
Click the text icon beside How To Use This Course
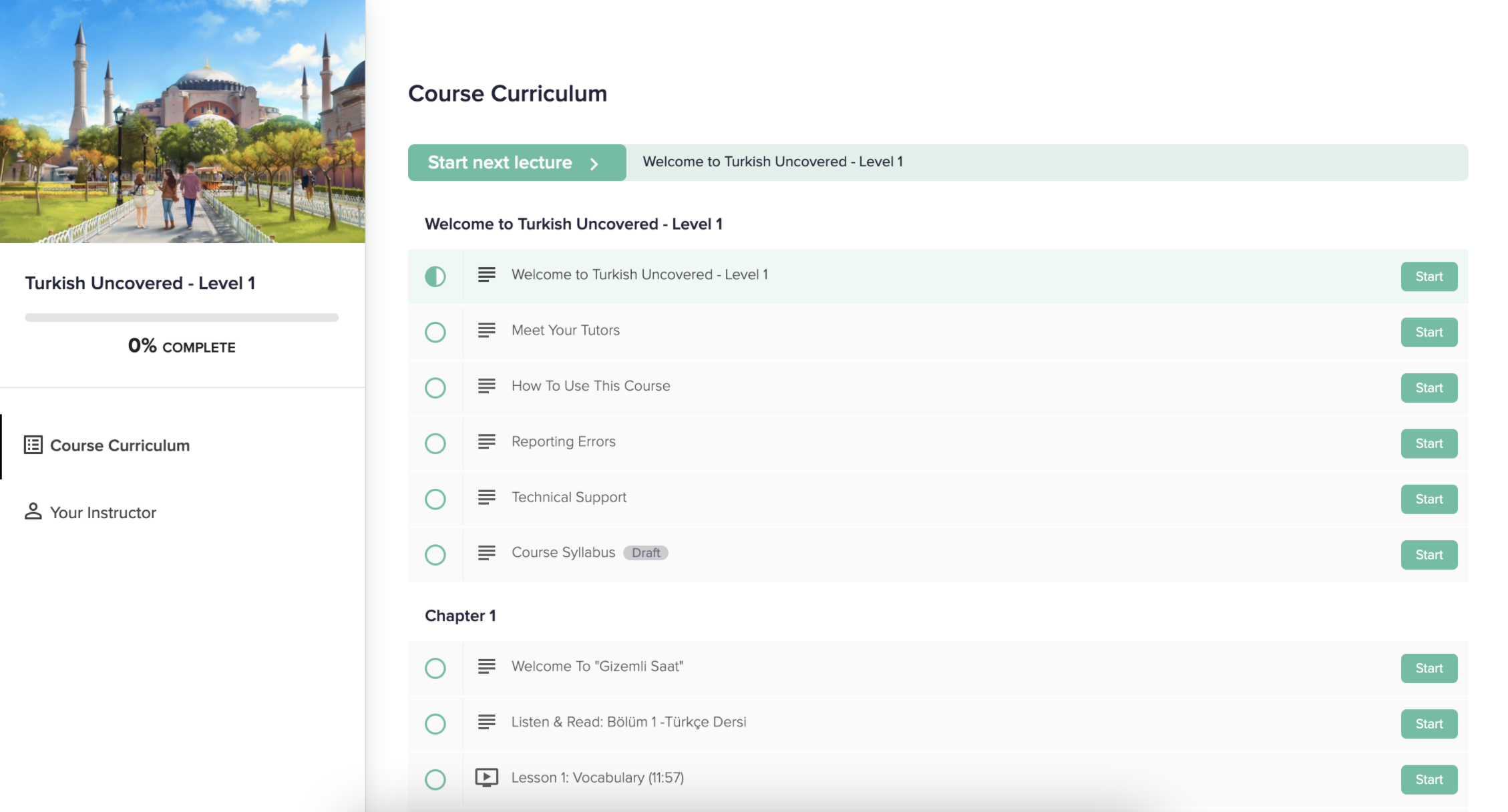point(486,386)
